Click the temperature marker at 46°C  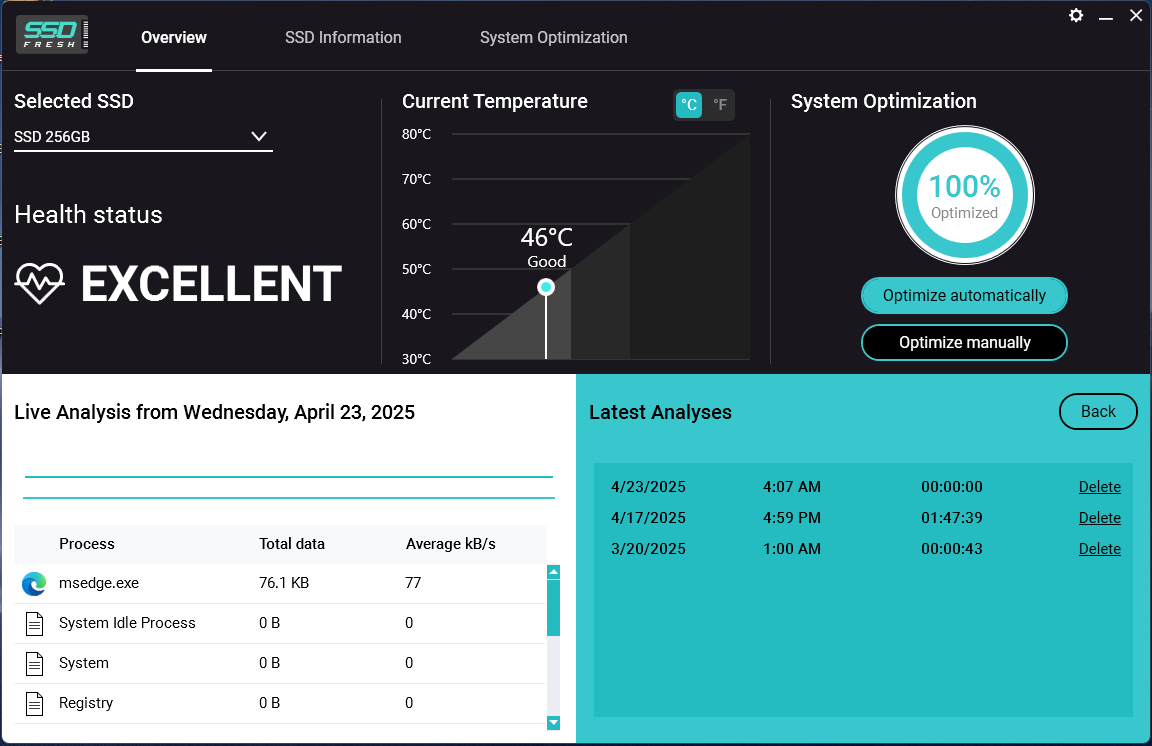(x=546, y=287)
